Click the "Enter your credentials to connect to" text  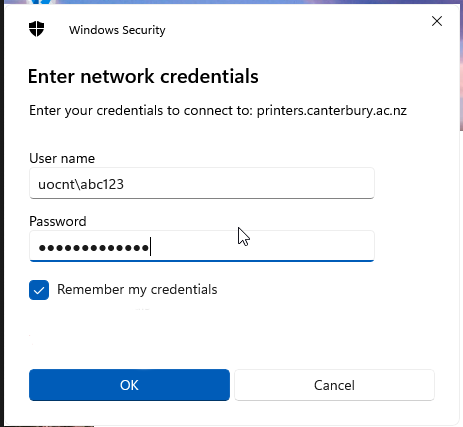pos(141,111)
